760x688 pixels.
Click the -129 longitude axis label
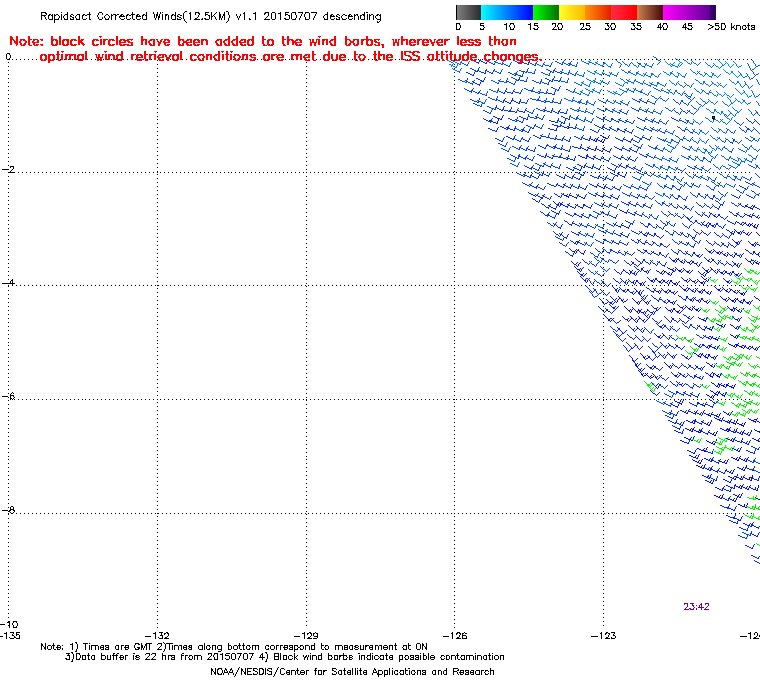click(x=306, y=635)
